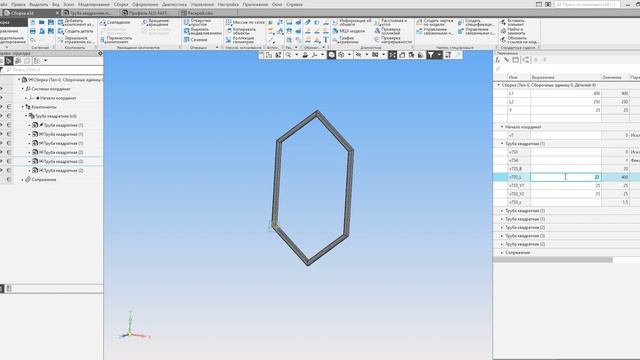Collapse Труба квадратная (x6) group in tree

coord(27,116)
